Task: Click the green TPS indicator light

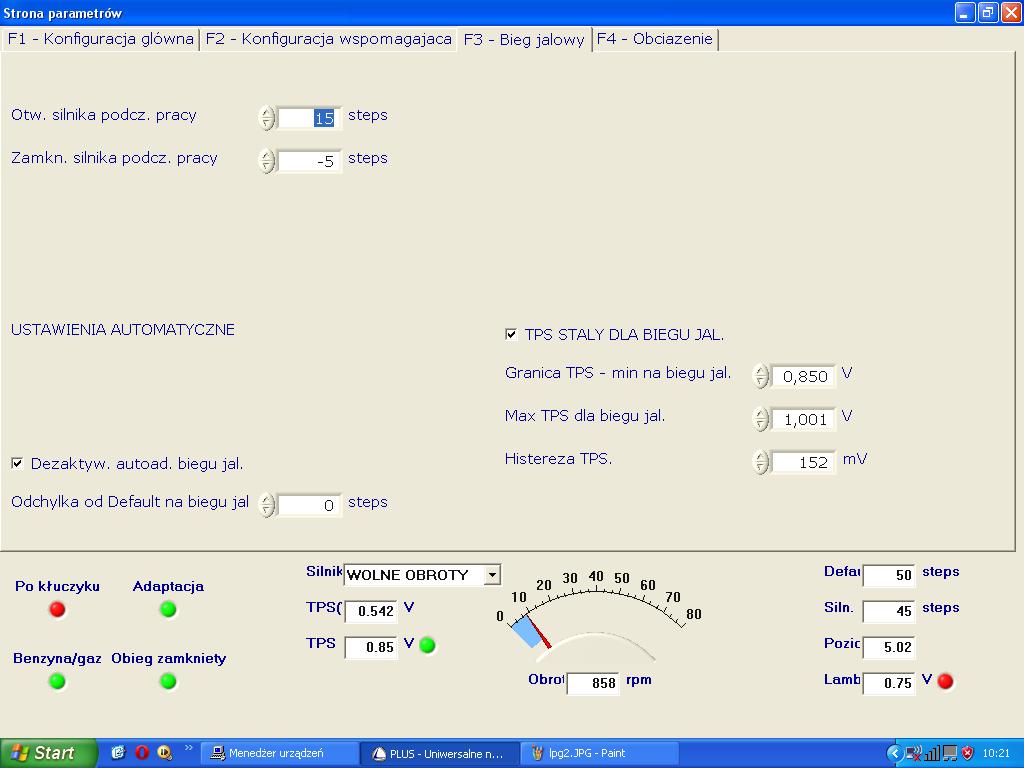Action: (427, 645)
